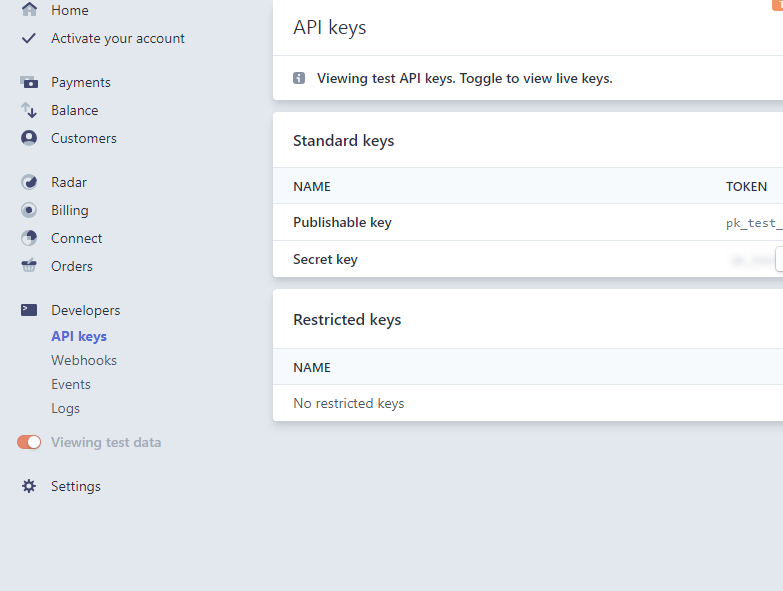
Task: Click the Orders basket icon
Action: click(x=29, y=266)
